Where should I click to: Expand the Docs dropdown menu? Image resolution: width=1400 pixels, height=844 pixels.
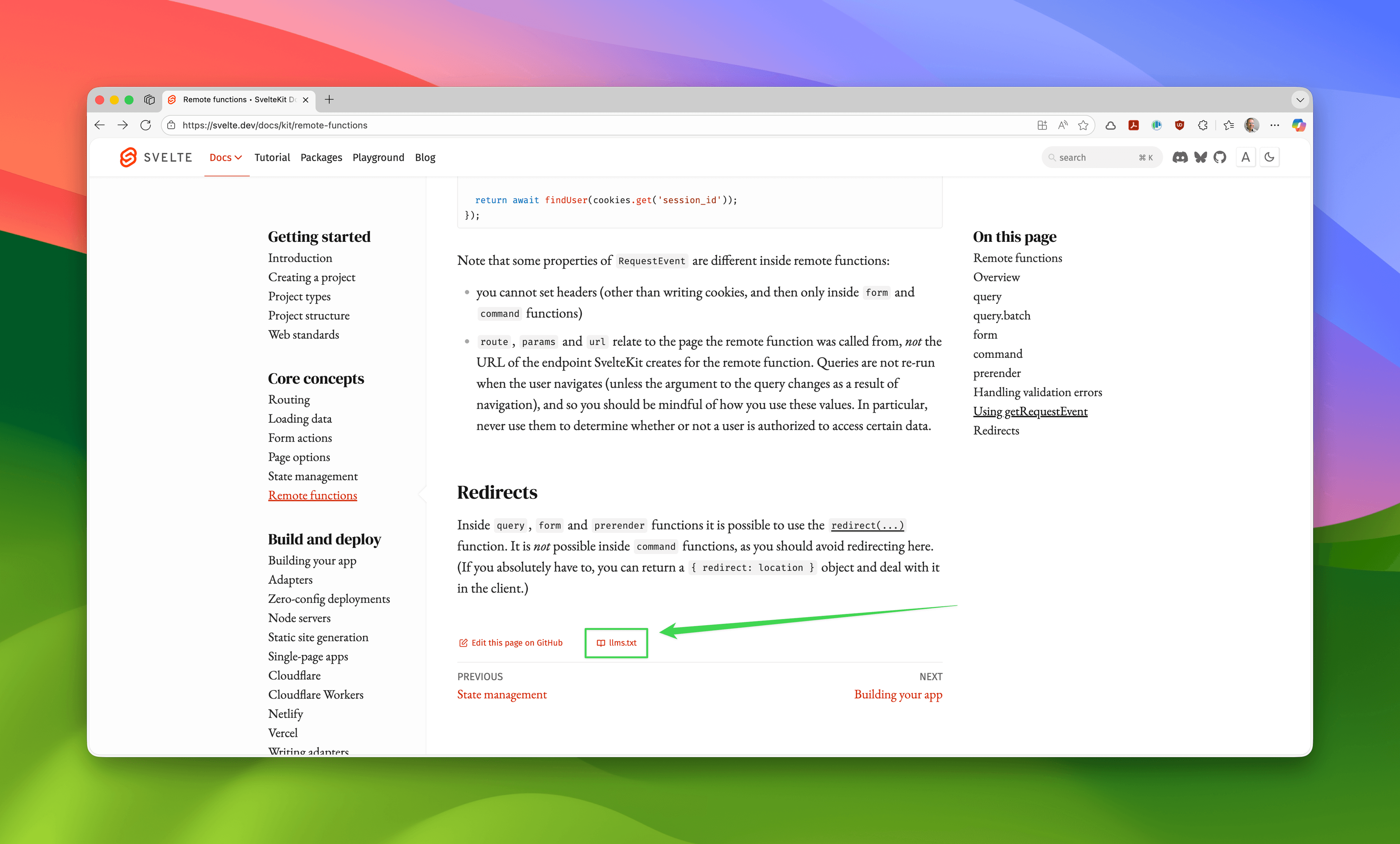pyautogui.click(x=226, y=158)
